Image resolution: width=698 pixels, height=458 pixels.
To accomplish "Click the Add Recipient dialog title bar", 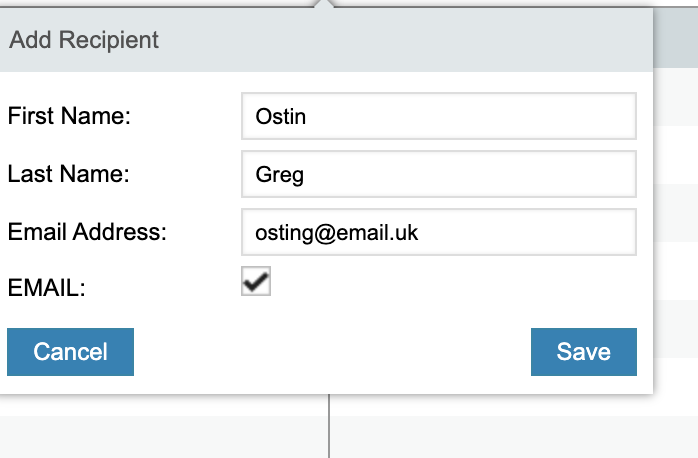I will point(400,41).
